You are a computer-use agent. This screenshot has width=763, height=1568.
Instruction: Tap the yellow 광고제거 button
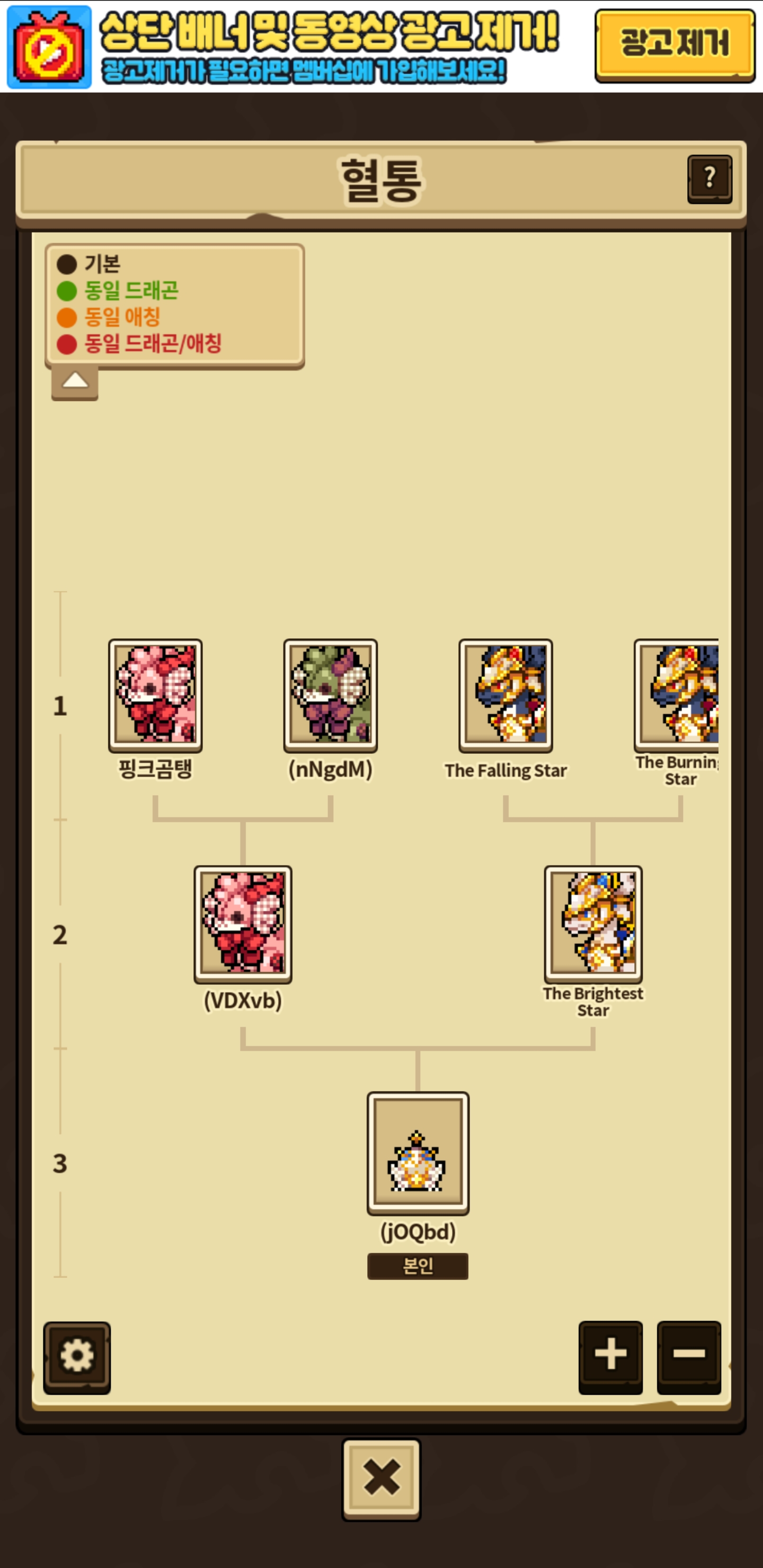675,45
